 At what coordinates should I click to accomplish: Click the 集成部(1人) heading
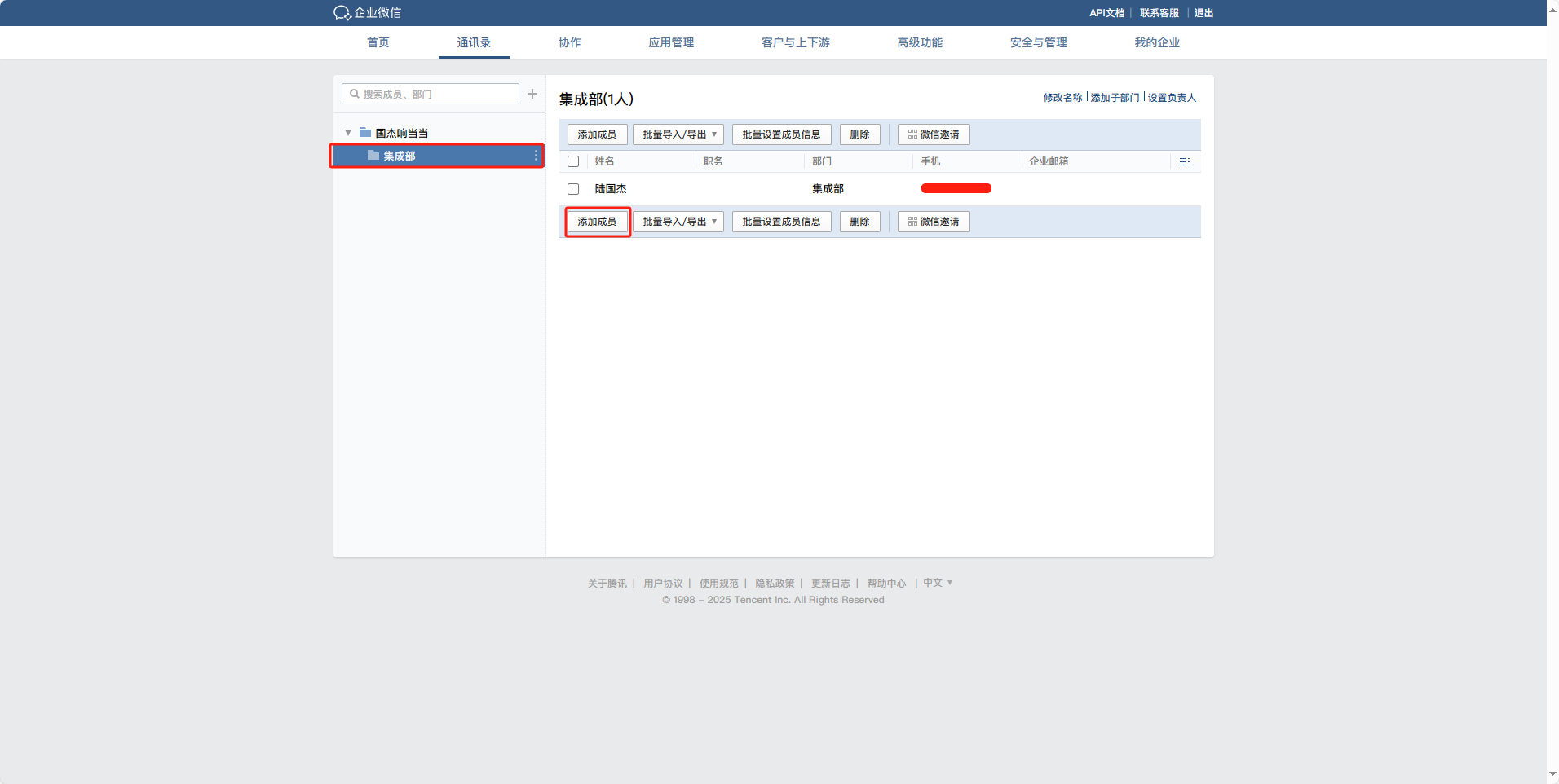[596, 99]
